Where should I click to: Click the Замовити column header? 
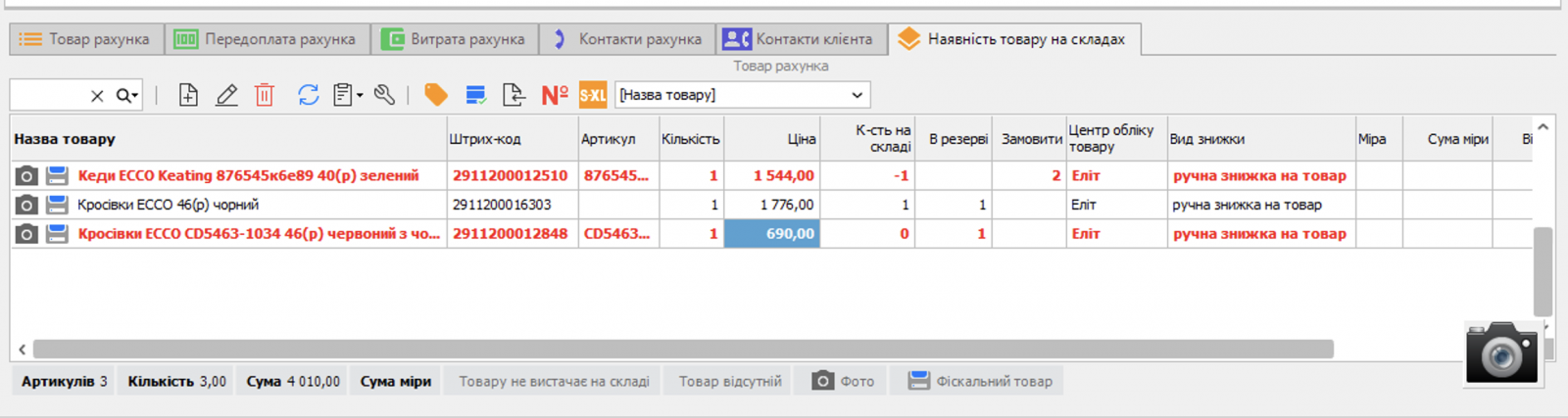tap(1029, 139)
